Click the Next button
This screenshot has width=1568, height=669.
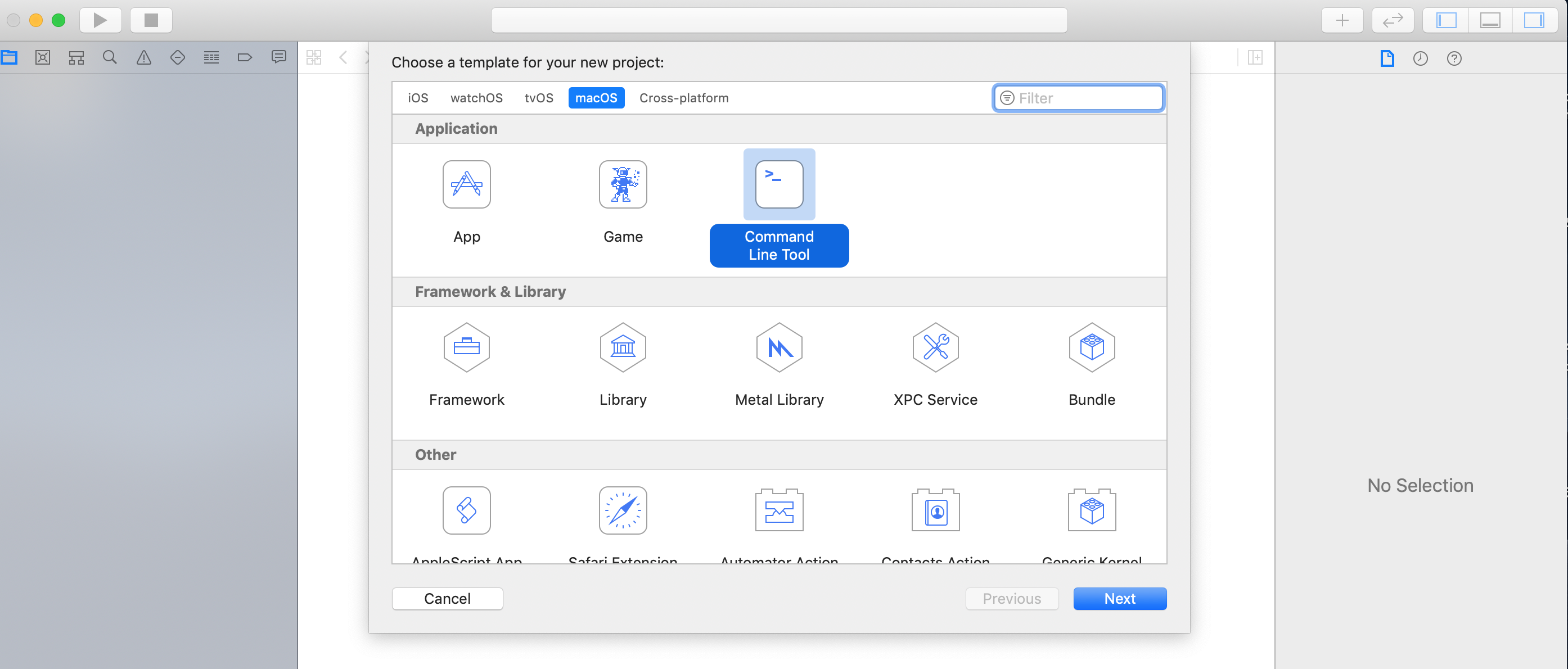[1119, 599]
